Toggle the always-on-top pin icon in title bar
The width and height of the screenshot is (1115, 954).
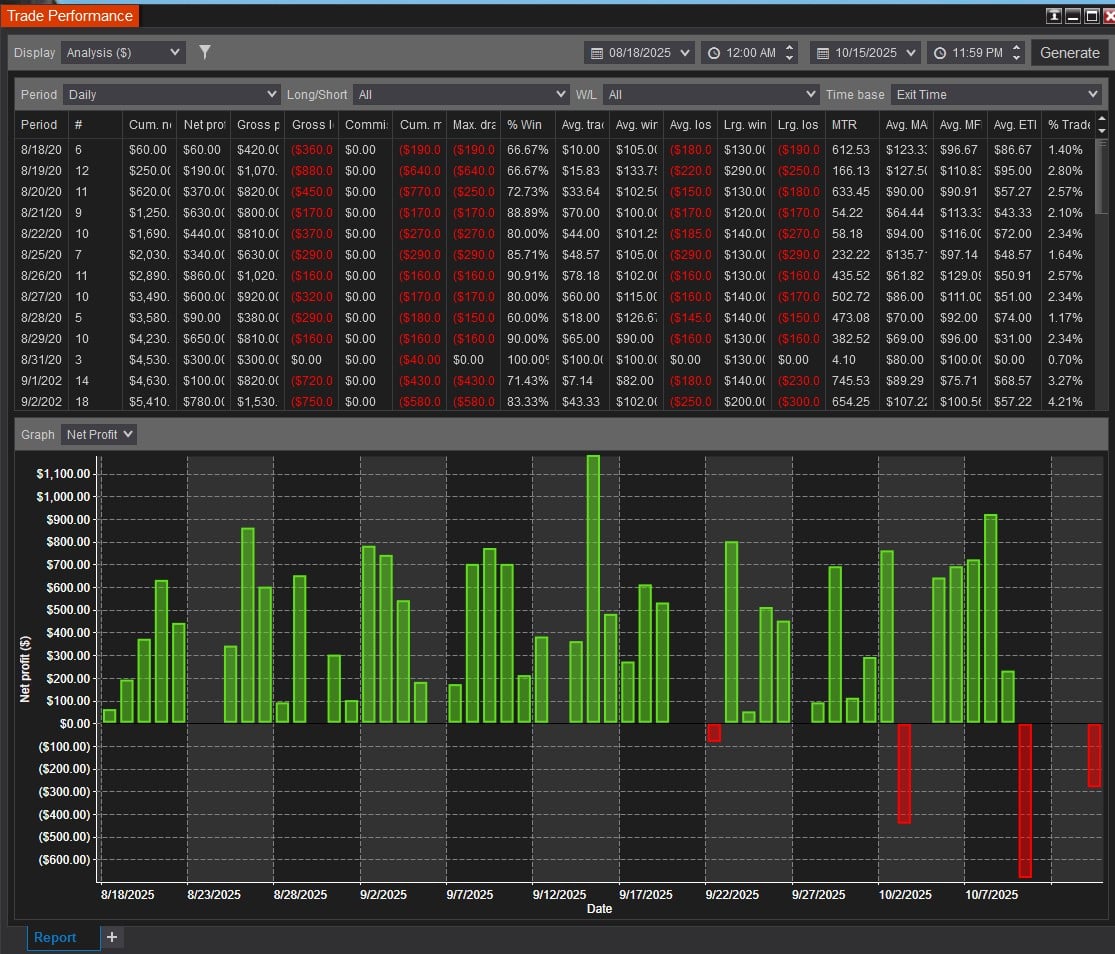1054,16
